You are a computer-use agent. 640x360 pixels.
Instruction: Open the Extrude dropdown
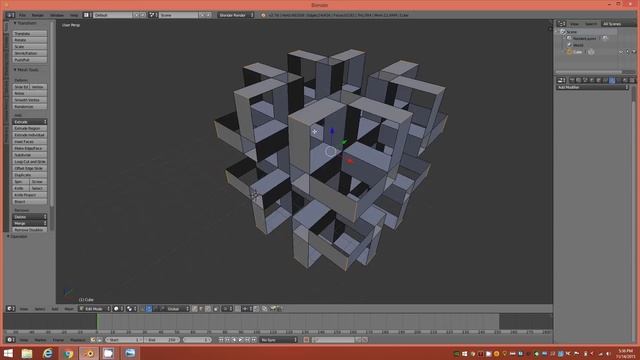[30, 122]
